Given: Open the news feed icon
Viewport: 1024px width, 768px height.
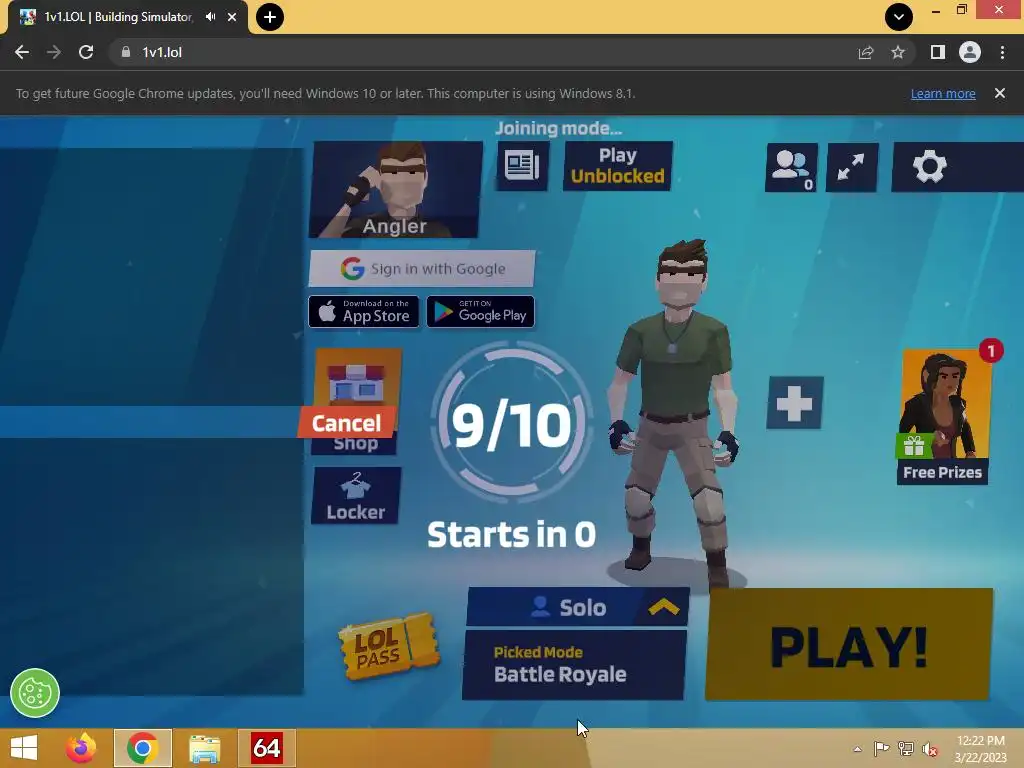Looking at the screenshot, I should [x=522, y=166].
